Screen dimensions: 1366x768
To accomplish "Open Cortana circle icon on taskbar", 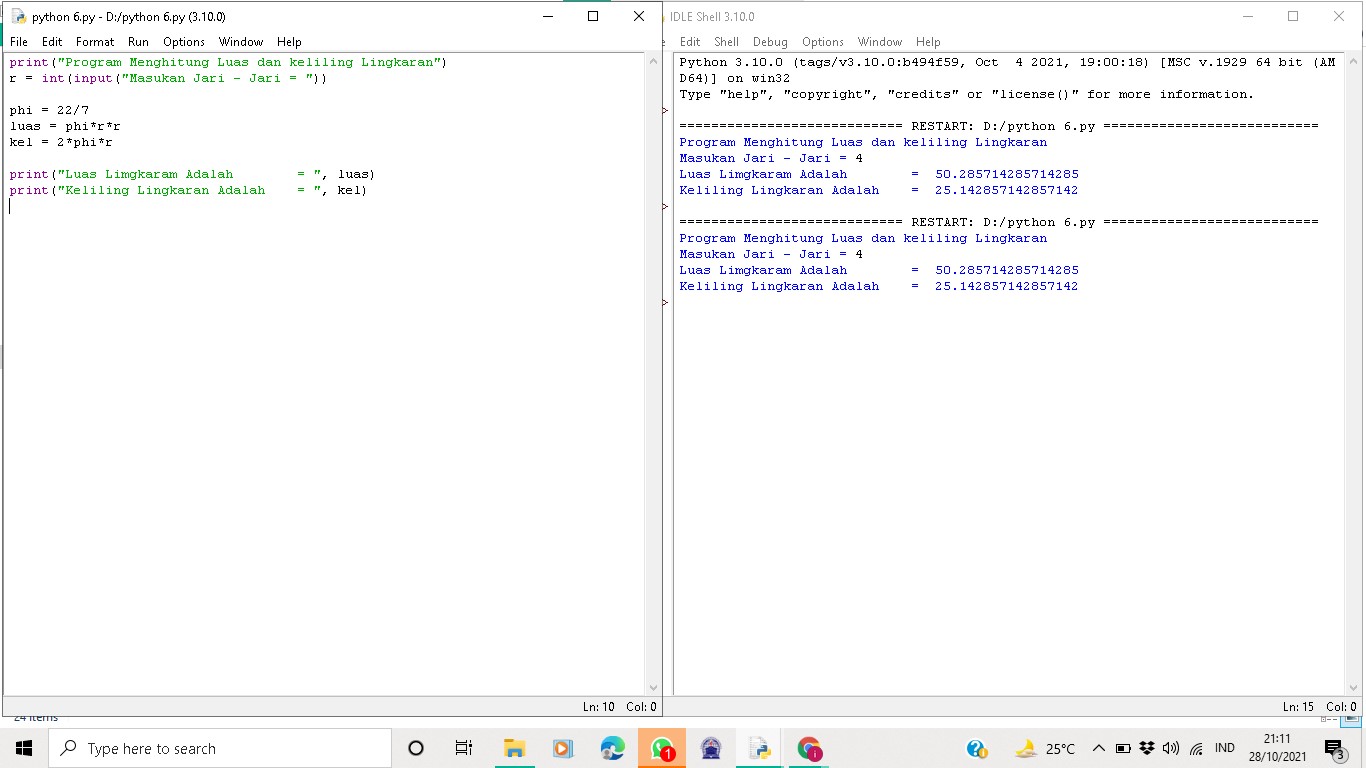I will tap(416, 748).
